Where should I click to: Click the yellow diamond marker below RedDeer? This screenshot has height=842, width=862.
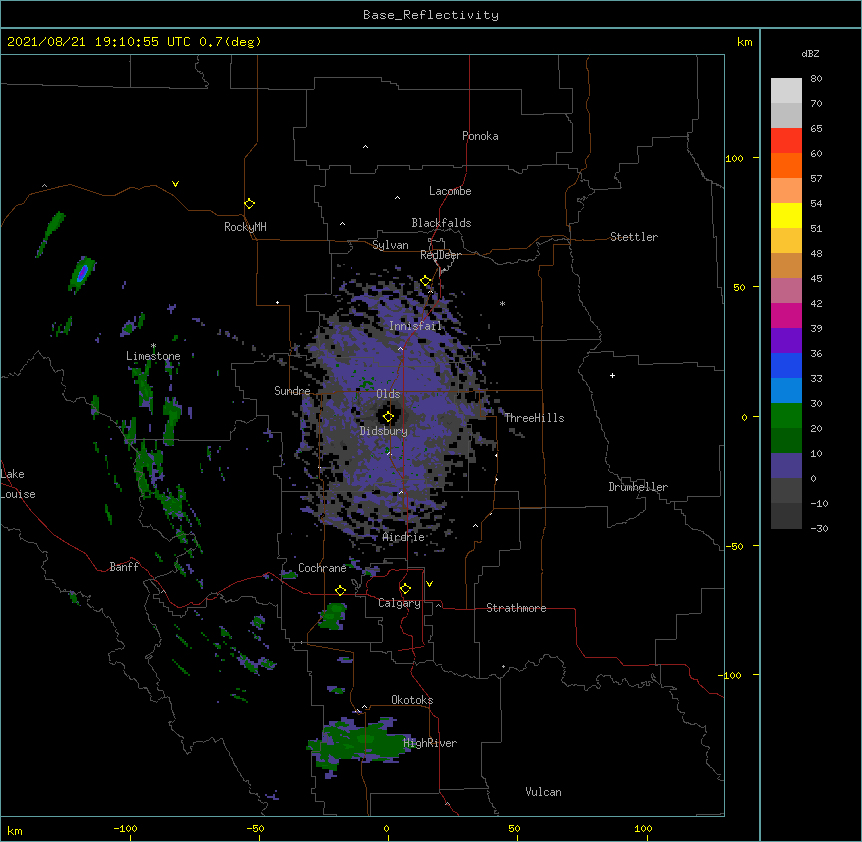(426, 281)
